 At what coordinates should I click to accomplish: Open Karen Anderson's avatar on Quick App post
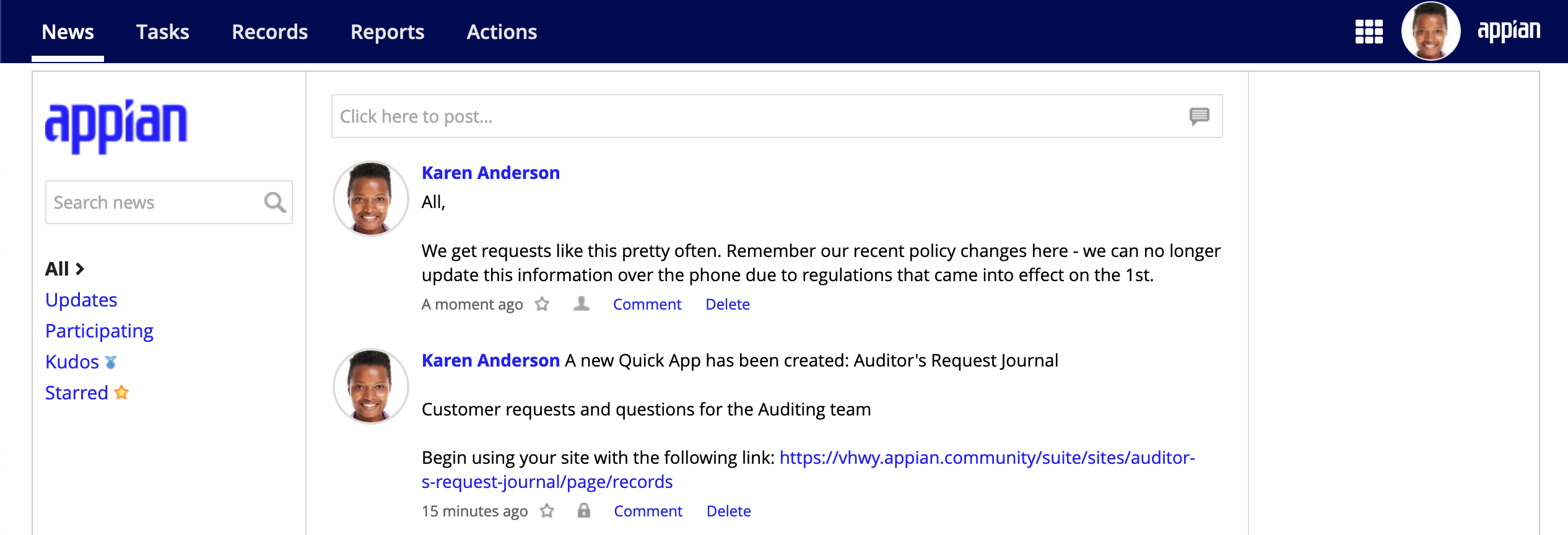point(370,386)
